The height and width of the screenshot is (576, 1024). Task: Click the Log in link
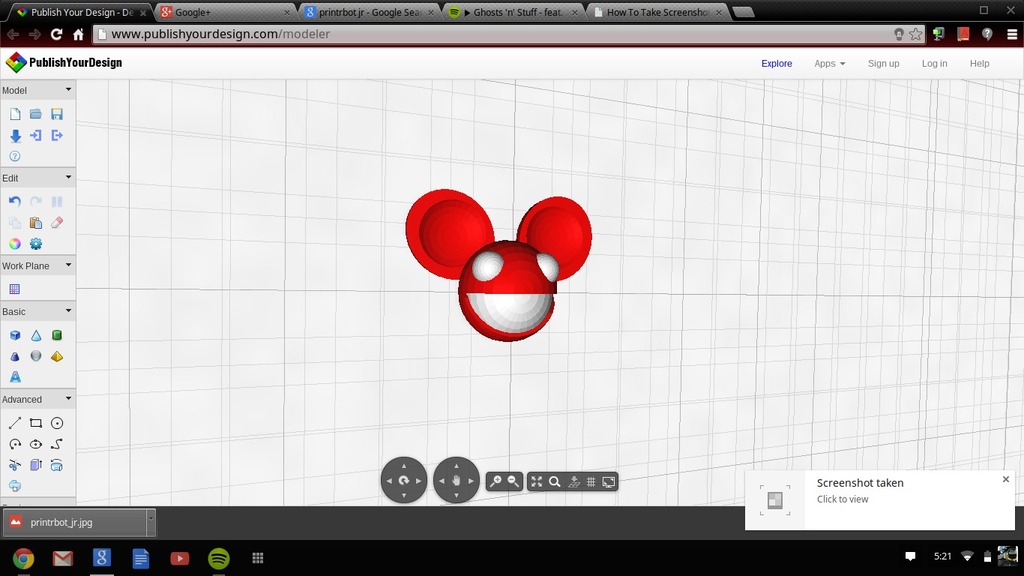click(935, 63)
